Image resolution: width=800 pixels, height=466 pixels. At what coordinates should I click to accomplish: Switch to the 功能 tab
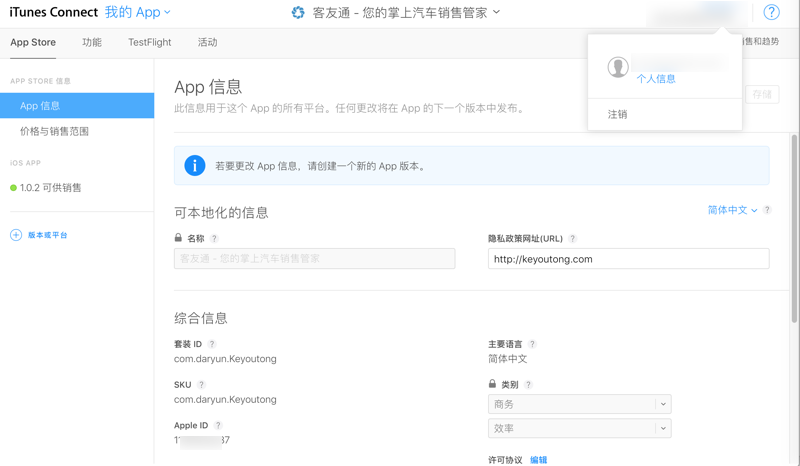tap(92, 42)
